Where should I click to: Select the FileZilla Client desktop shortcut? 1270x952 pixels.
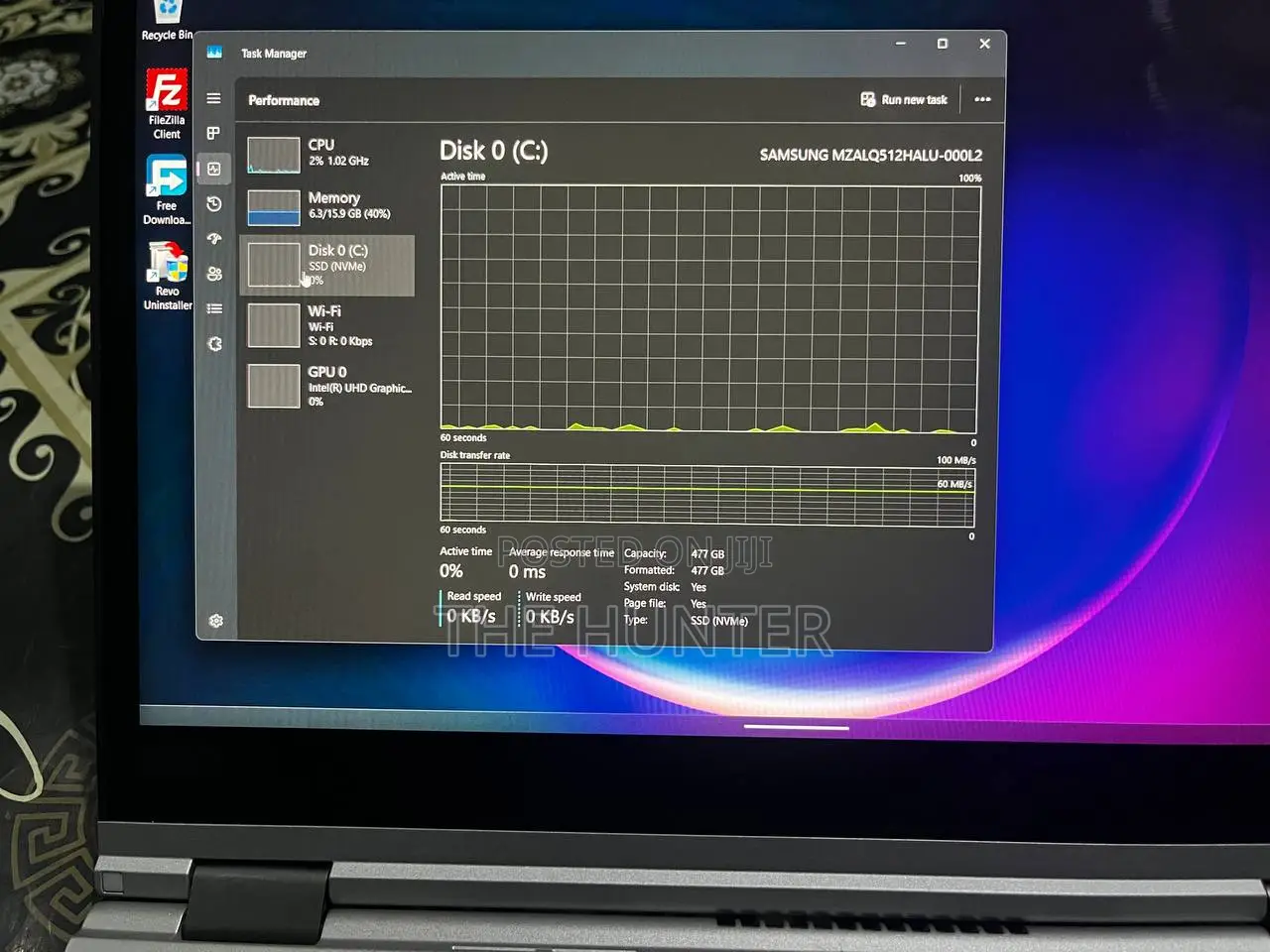point(167,104)
